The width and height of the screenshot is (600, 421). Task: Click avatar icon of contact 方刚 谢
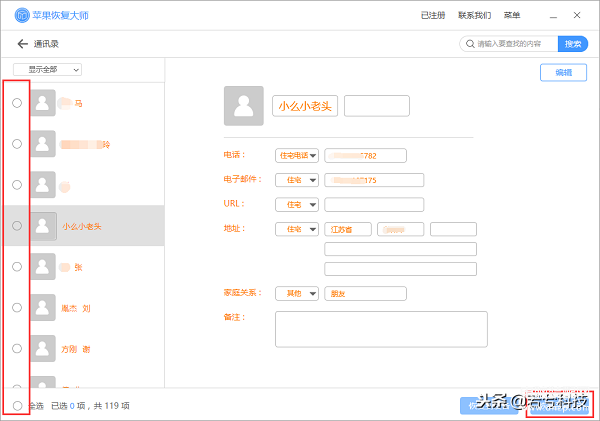pos(43,349)
